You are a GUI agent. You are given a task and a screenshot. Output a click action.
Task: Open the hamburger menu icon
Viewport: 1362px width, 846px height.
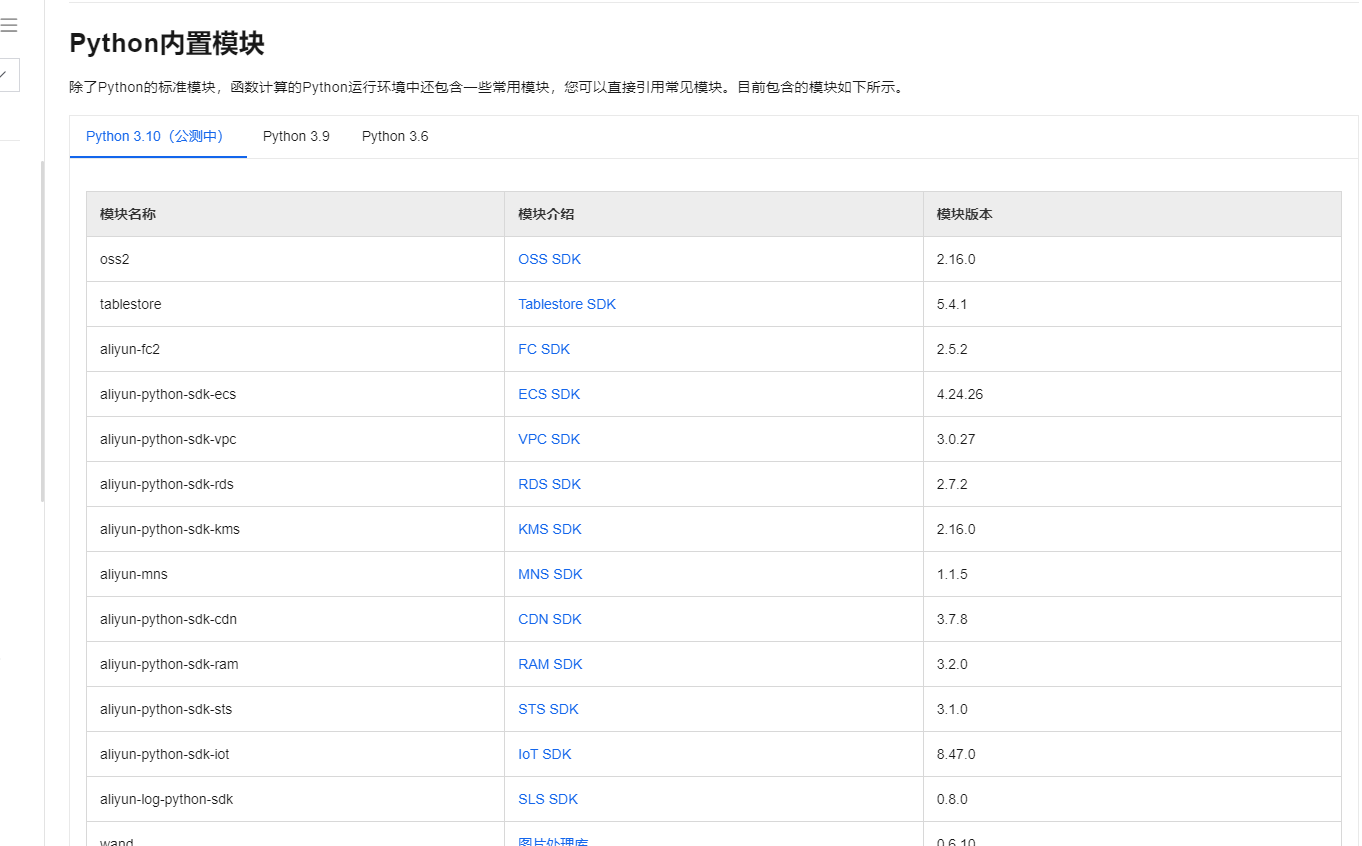[9, 26]
